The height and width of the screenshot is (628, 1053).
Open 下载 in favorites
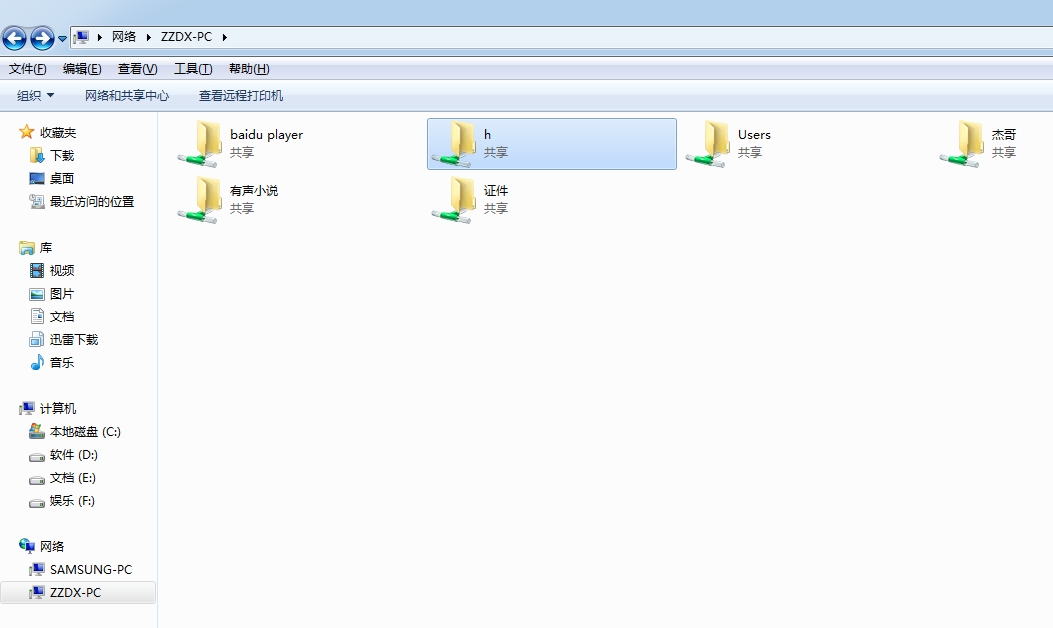click(x=62, y=155)
